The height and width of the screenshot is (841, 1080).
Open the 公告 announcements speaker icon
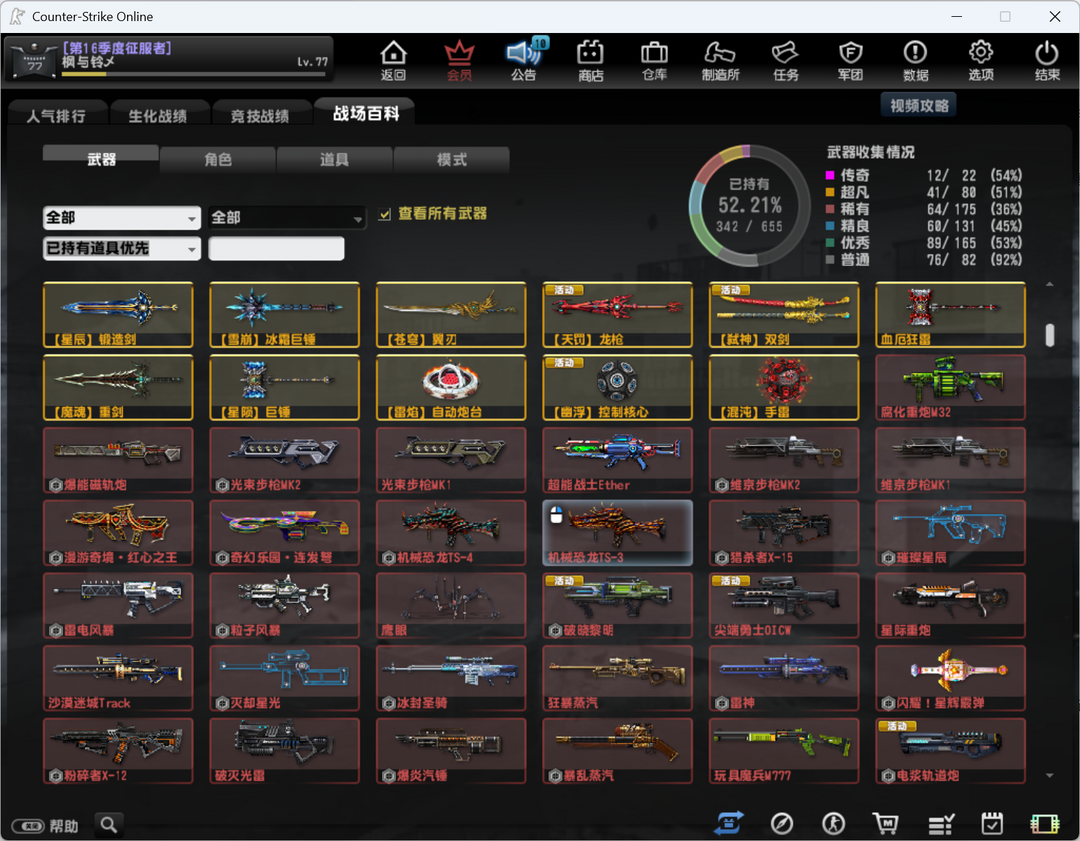click(525, 60)
